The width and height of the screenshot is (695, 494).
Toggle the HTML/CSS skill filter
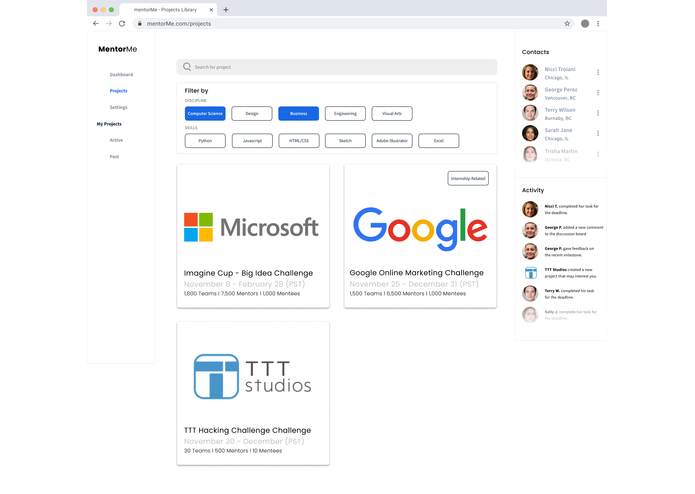299,140
